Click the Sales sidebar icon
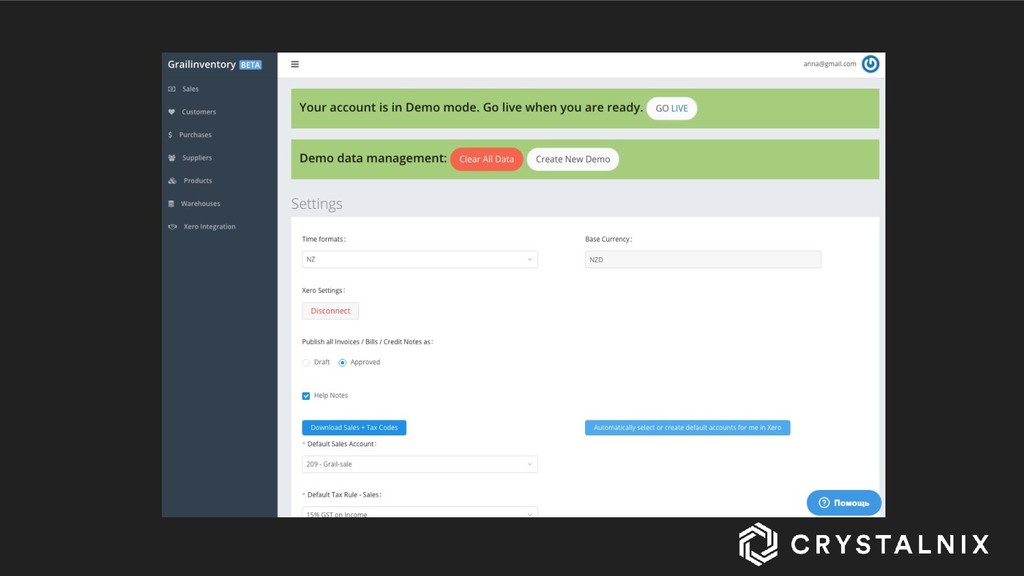 pos(172,89)
